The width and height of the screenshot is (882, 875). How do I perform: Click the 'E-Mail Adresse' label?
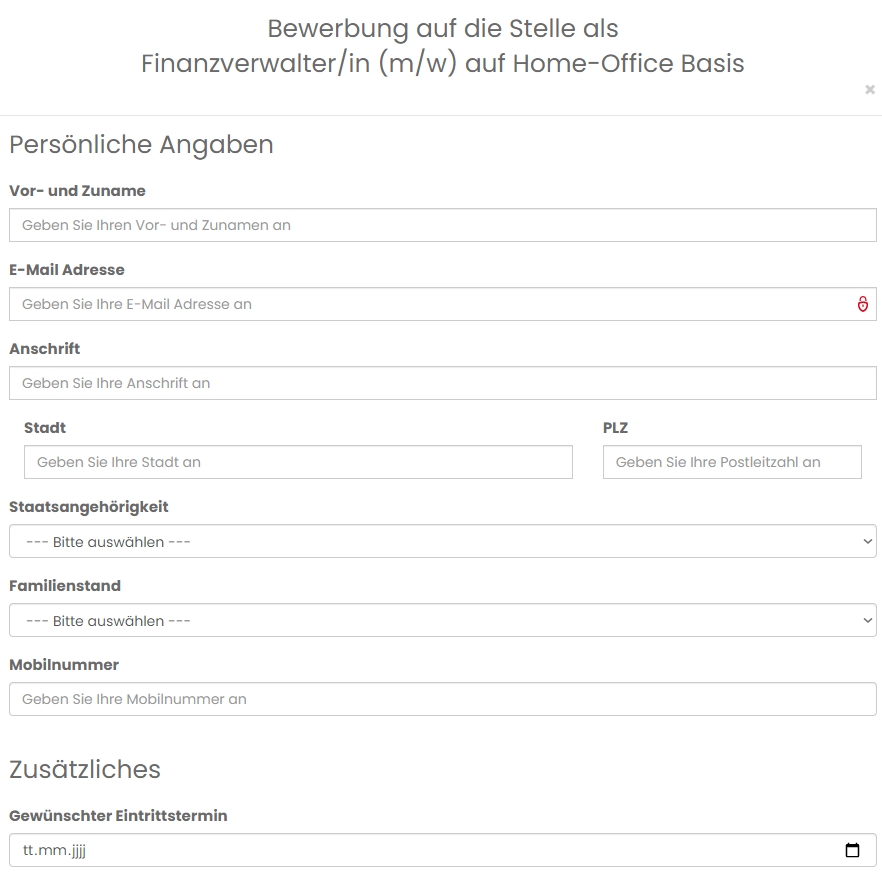(67, 270)
